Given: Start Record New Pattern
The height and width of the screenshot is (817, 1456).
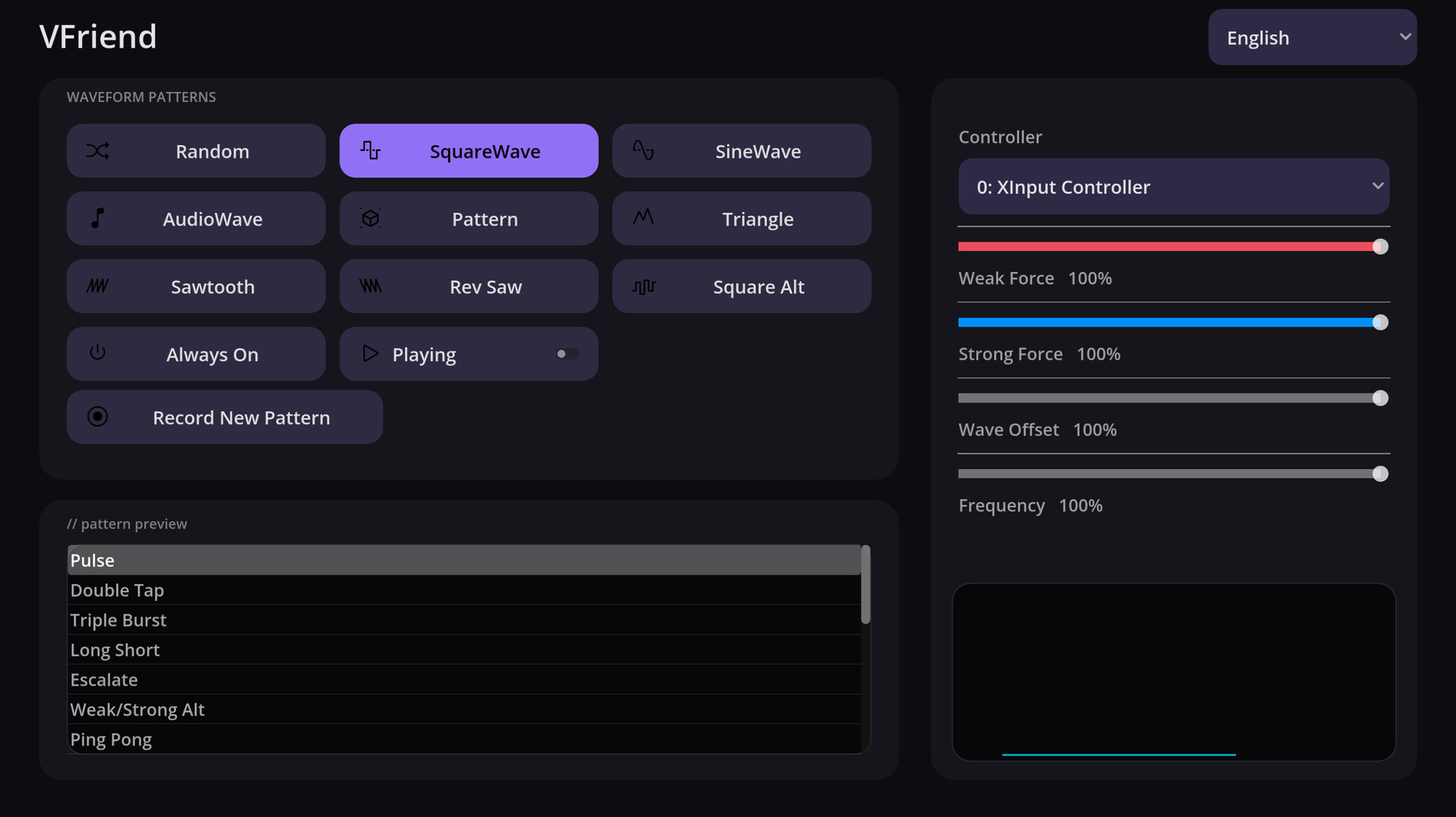Looking at the screenshot, I should tap(224, 417).
